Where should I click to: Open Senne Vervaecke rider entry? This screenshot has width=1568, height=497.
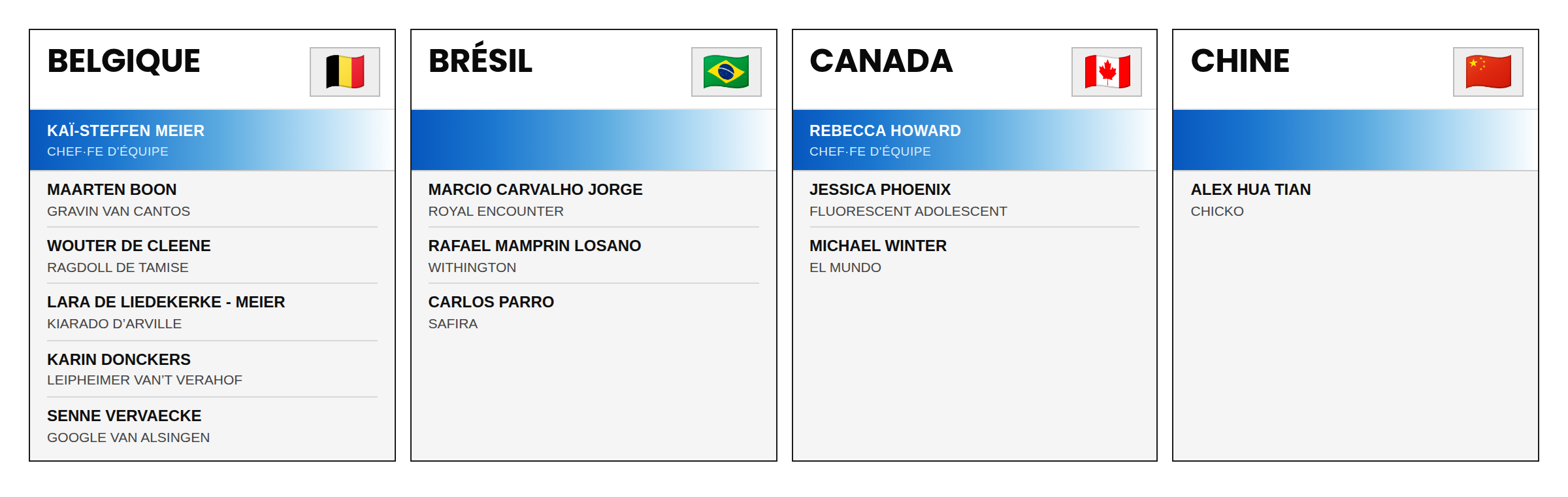tap(212, 426)
